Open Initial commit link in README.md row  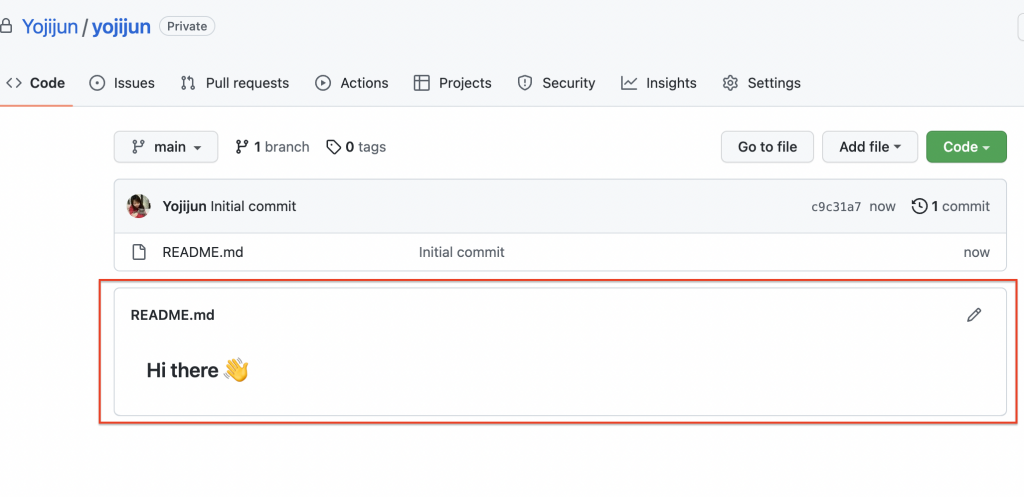462,252
